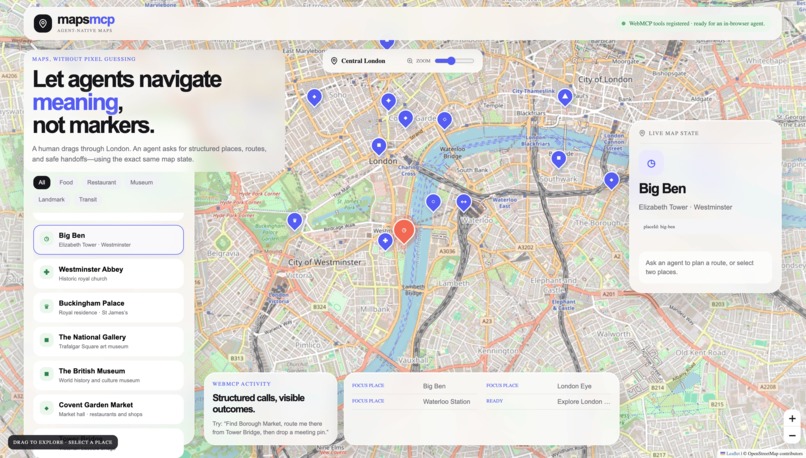Click the placeId big-ben text
Viewport: 806px width, 458px height.
[x=659, y=227]
